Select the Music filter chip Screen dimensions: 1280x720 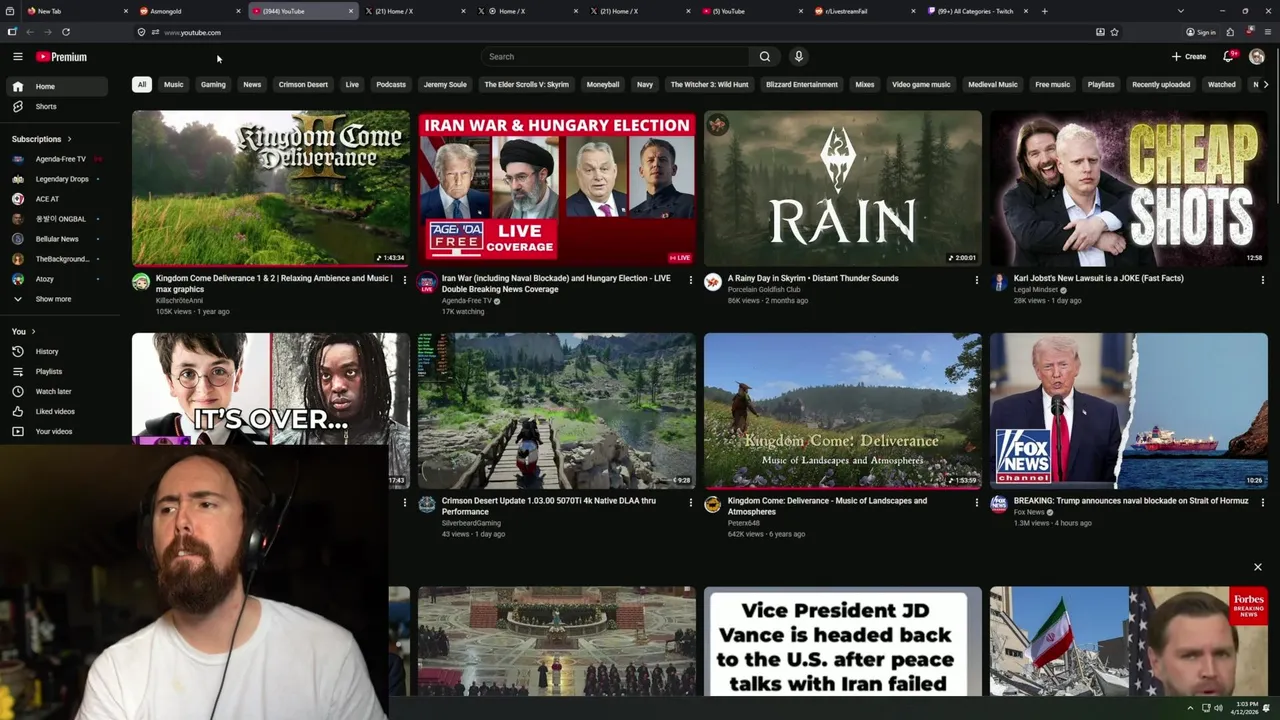173,85
